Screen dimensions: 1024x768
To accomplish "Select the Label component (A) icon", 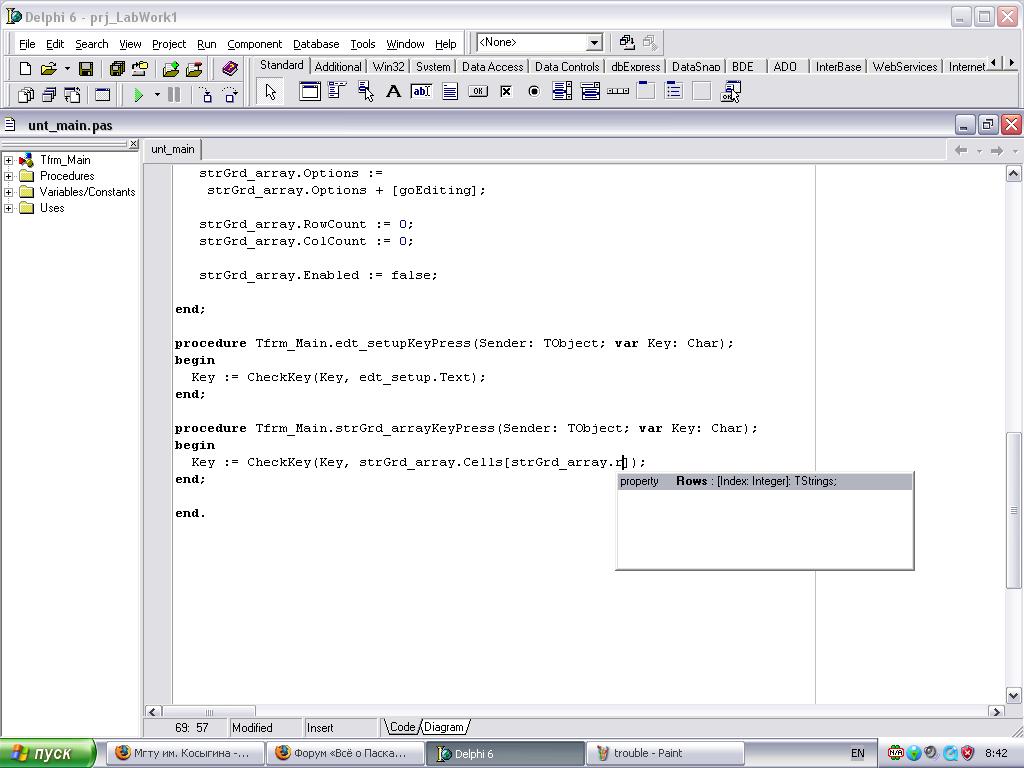I will (393, 92).
